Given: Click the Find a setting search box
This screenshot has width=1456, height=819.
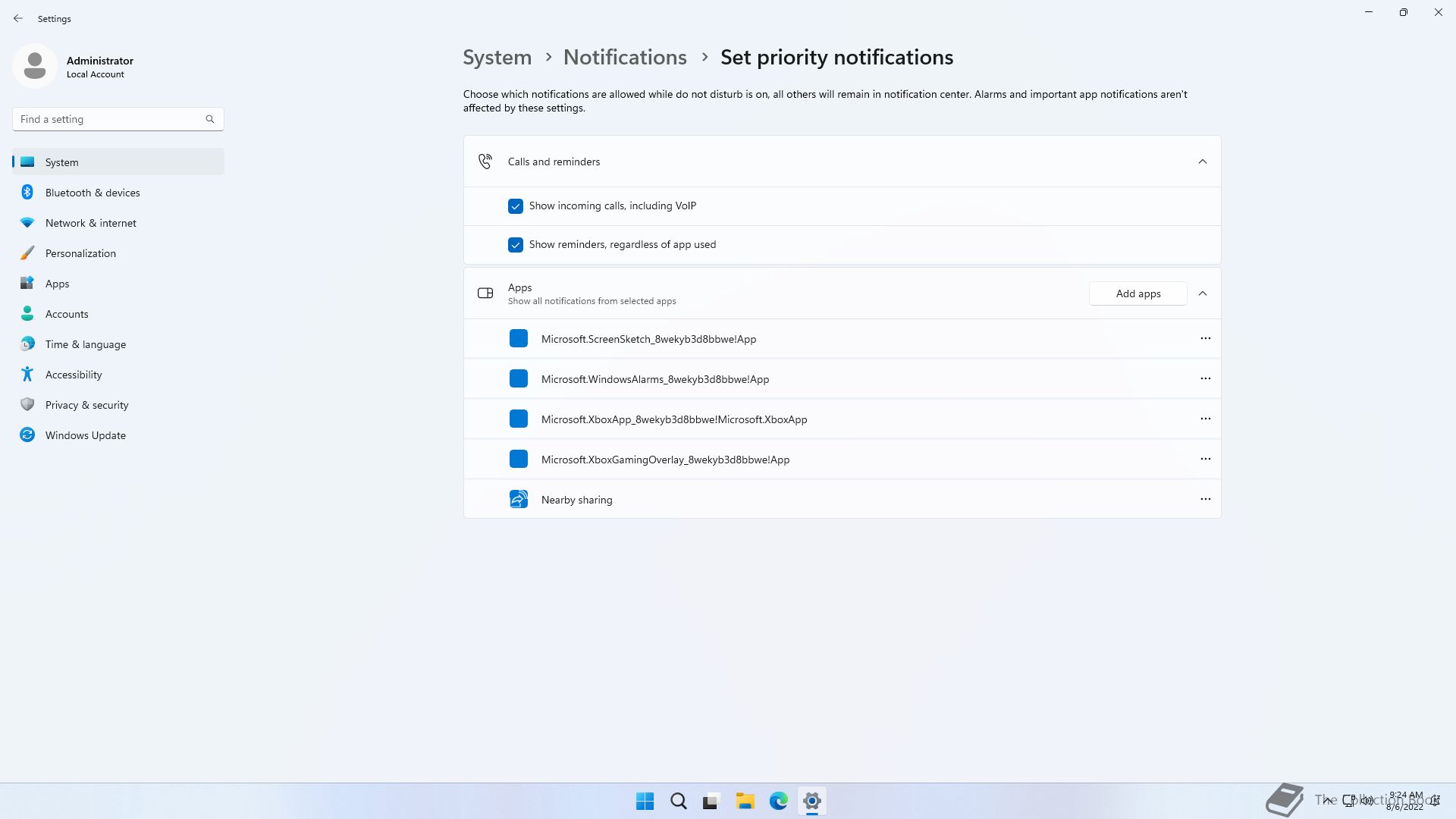Looking at the screenshot, I should pos(110,119).
